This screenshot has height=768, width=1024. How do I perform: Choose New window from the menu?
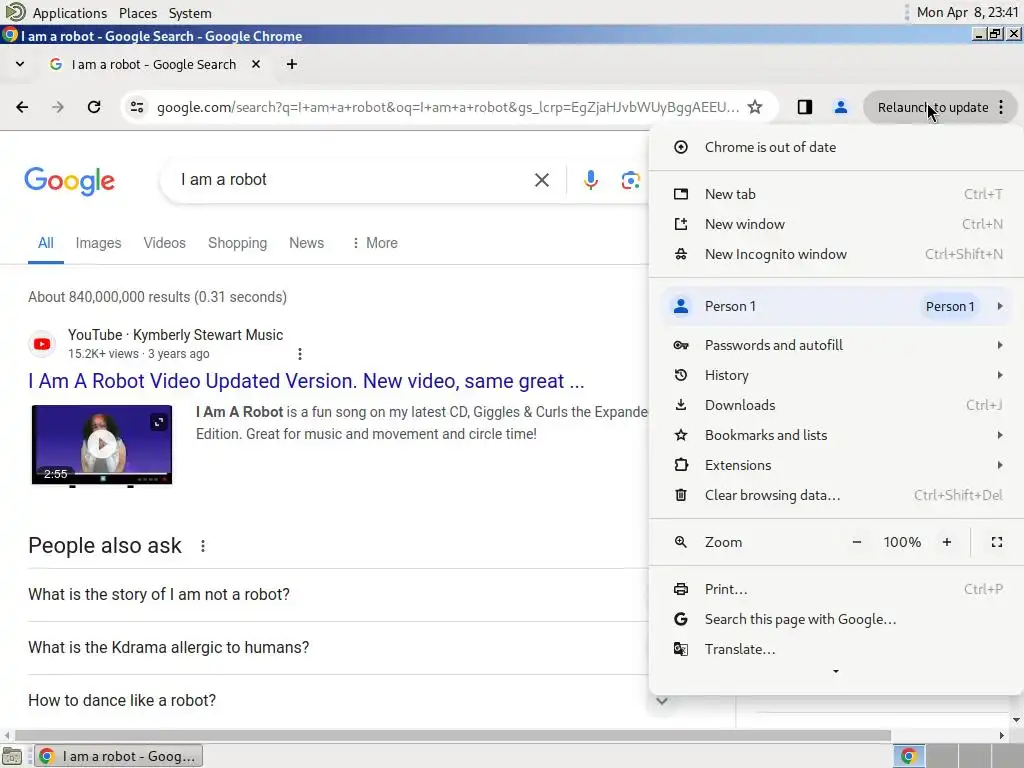[x=836, y=224]
